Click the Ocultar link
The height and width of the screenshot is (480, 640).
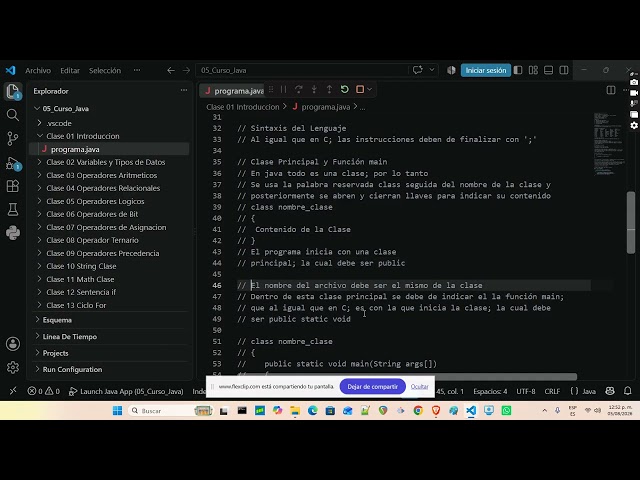point(419,387)
